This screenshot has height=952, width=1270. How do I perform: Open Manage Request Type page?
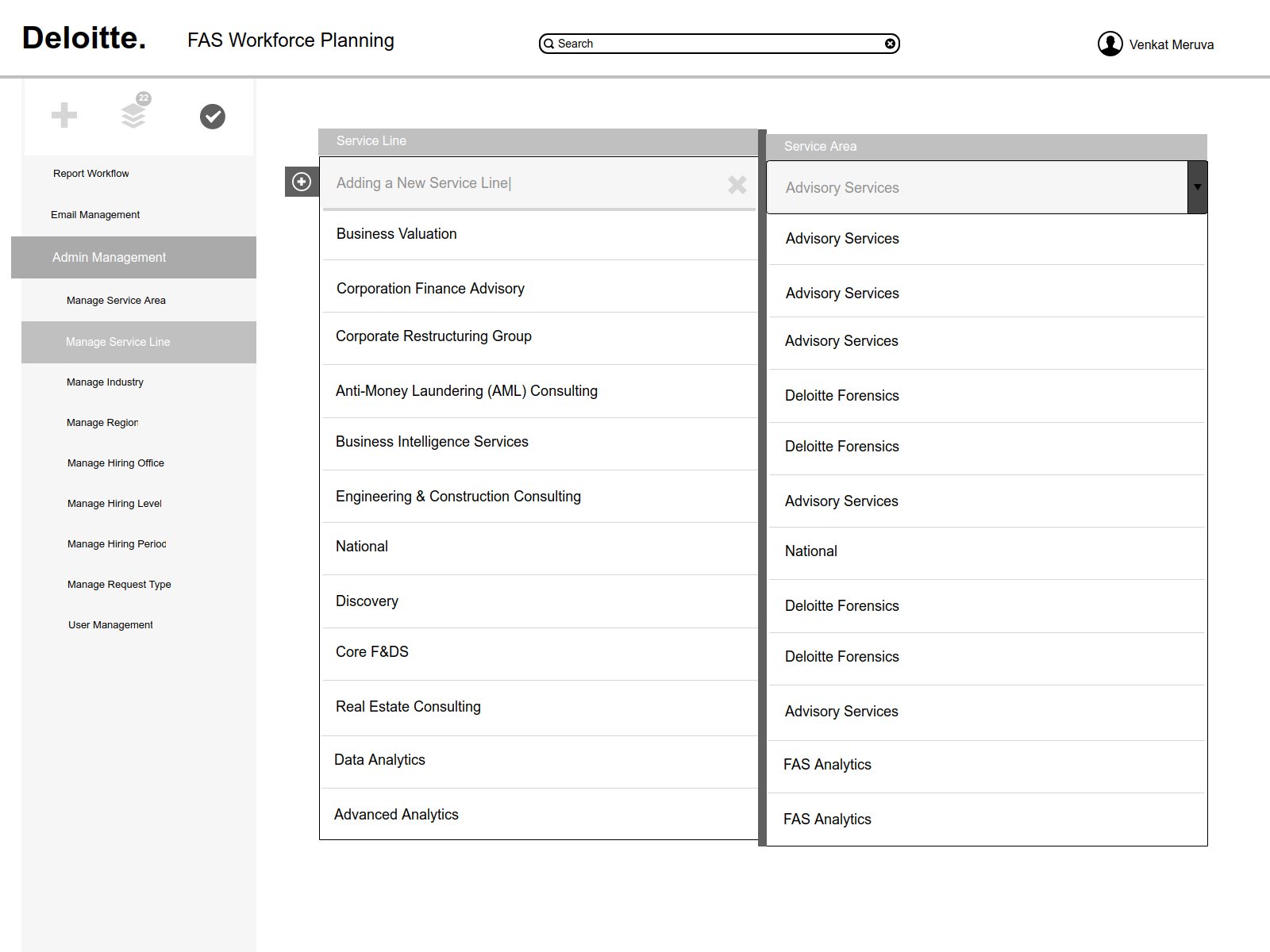pos(119,585)
